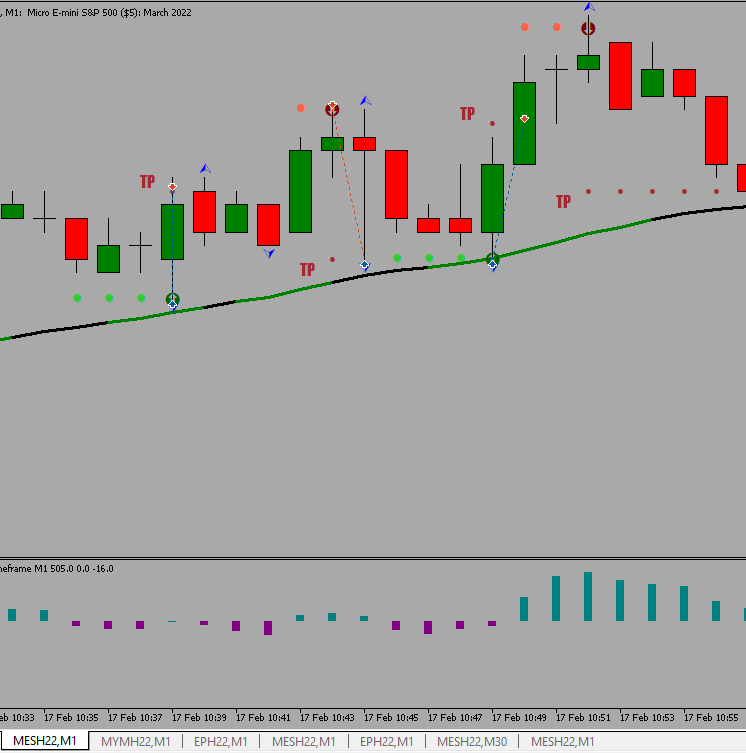Select the tall green candle at 10:43

pyautogui.click(x=300, y=192)
